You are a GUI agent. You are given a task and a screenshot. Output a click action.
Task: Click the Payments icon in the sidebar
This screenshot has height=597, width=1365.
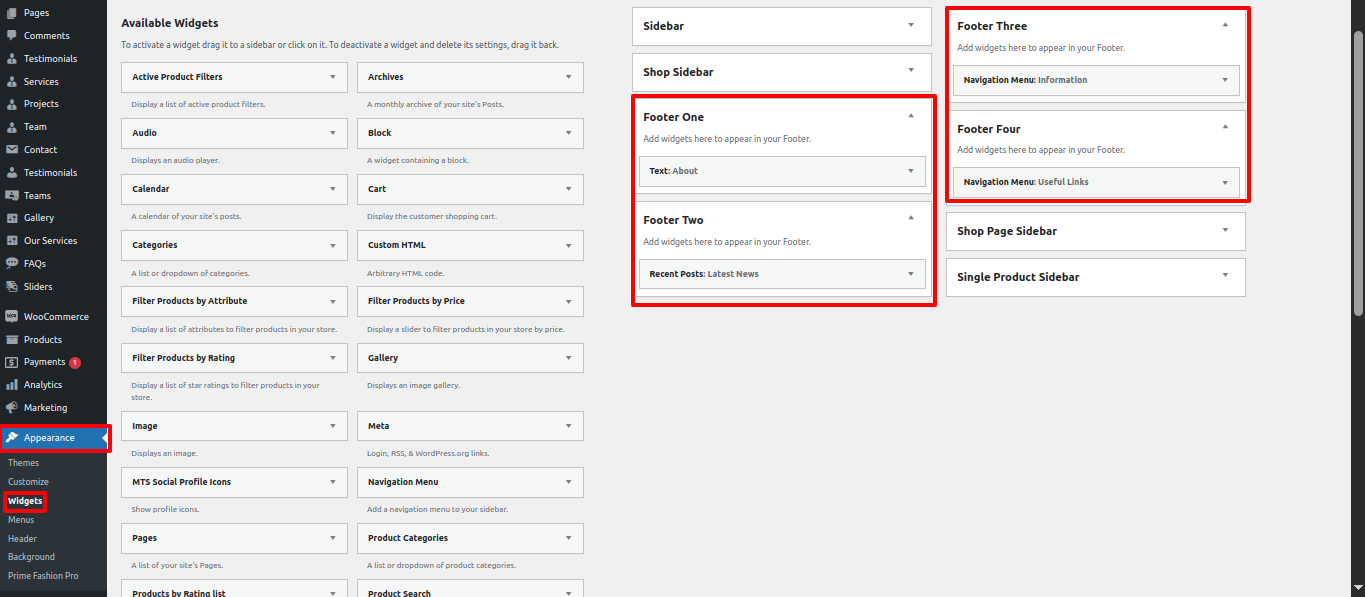[x=12, y=362]
